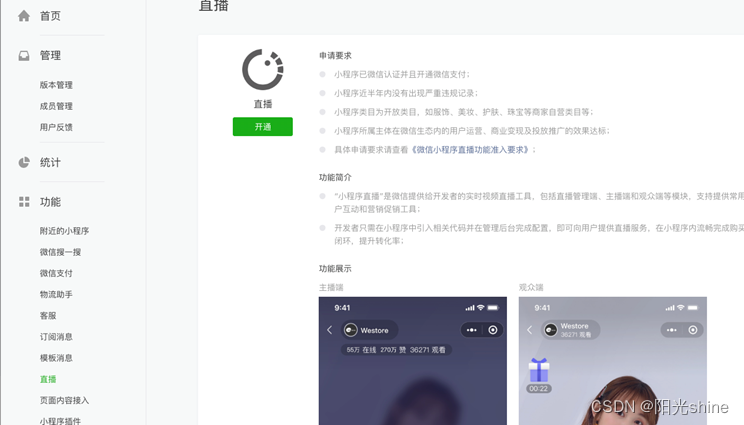Tap the gift box icon in 观众端 preview

(x=539, y=370)
